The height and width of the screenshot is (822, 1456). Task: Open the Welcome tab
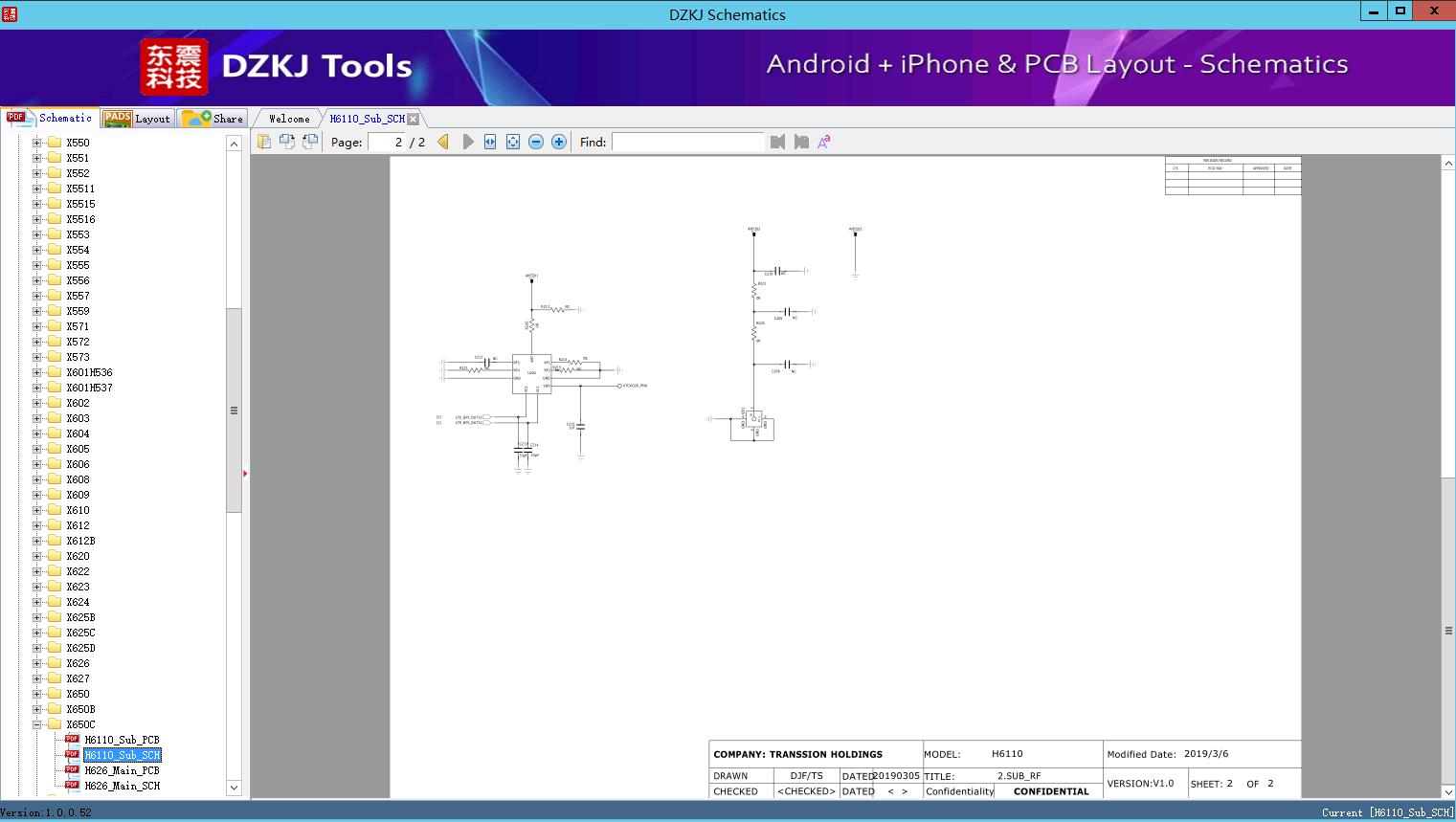pos(288,119)
